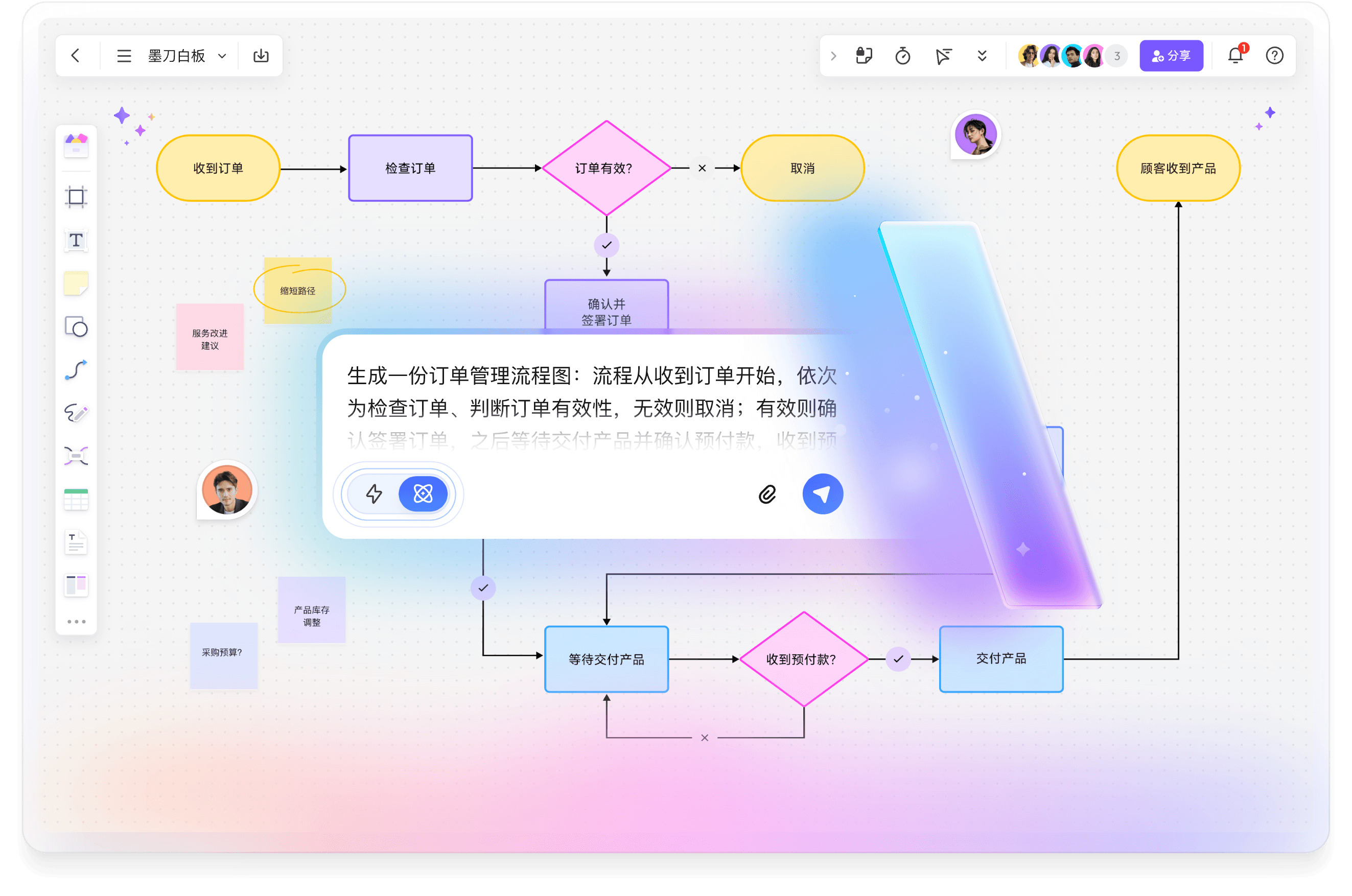The height and width of the screenshot is (896, 1352).
Task: Attach a file with paperclip
Action: [x=767, y=494]
